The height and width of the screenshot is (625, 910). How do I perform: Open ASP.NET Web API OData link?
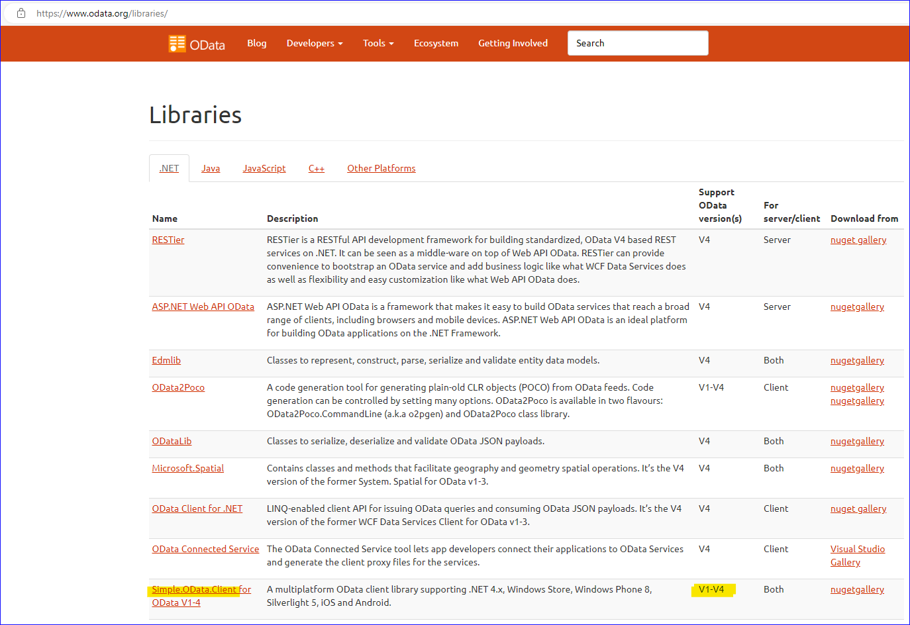pos(203,307)
